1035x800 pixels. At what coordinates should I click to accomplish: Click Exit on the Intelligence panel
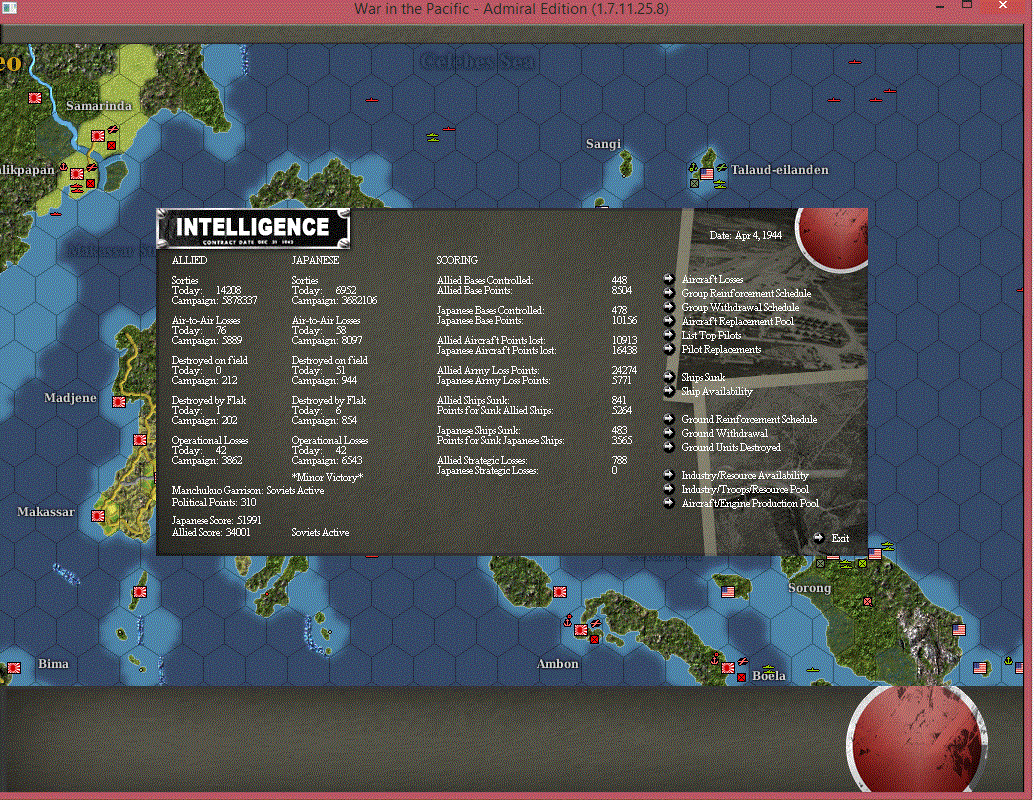840,538
